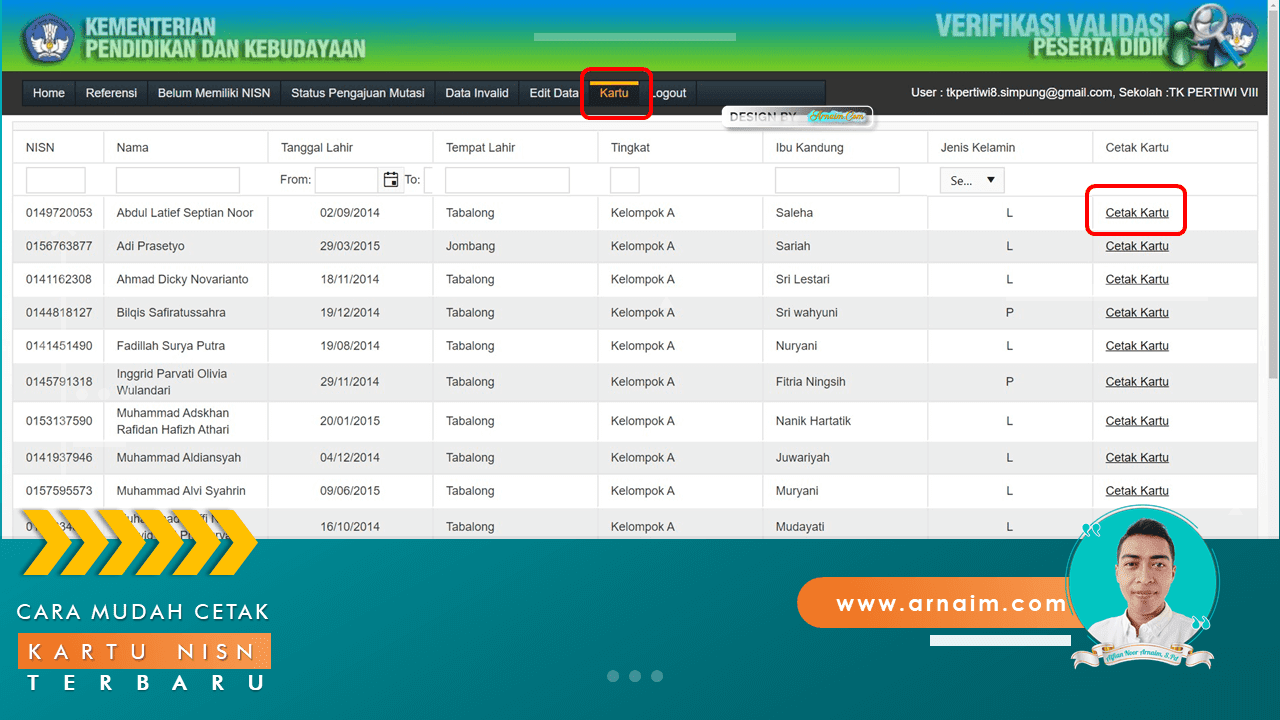The image size is (1280, 720).
Task: Click the Tingkat filter input
Action: pyautogui.click(x=625, y=180)
